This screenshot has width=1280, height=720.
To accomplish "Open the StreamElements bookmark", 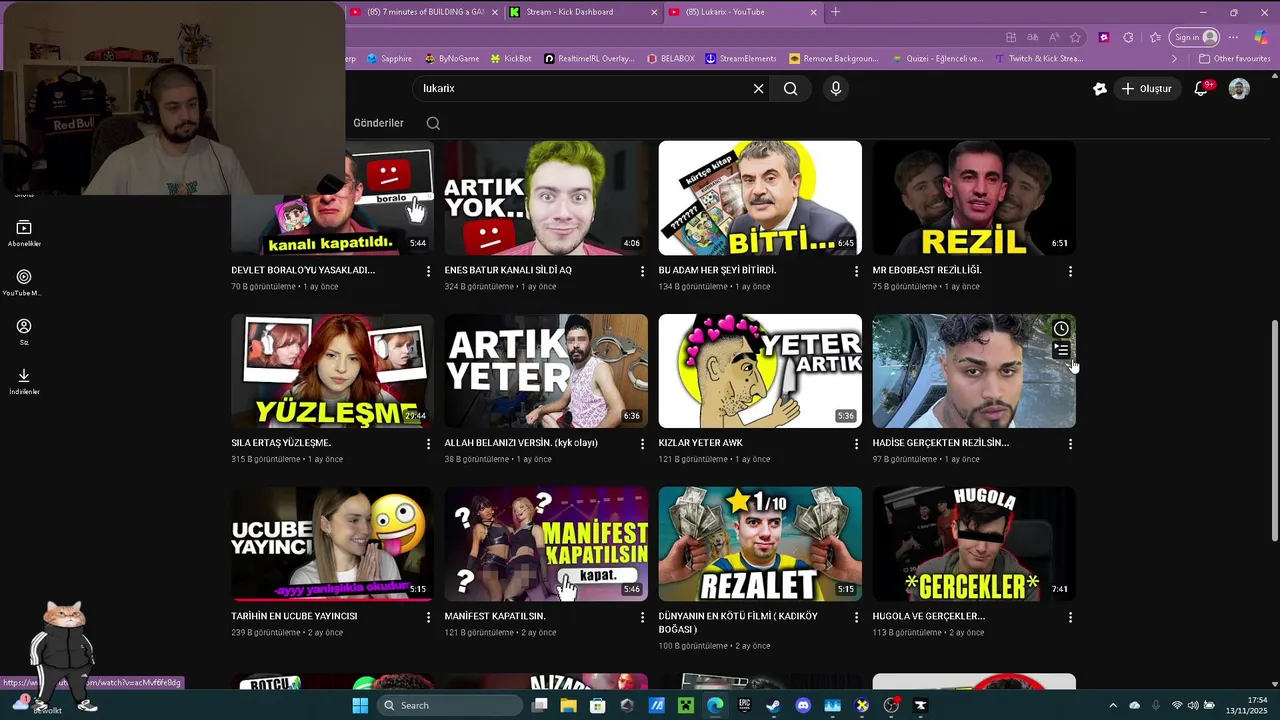I will 741,58.
